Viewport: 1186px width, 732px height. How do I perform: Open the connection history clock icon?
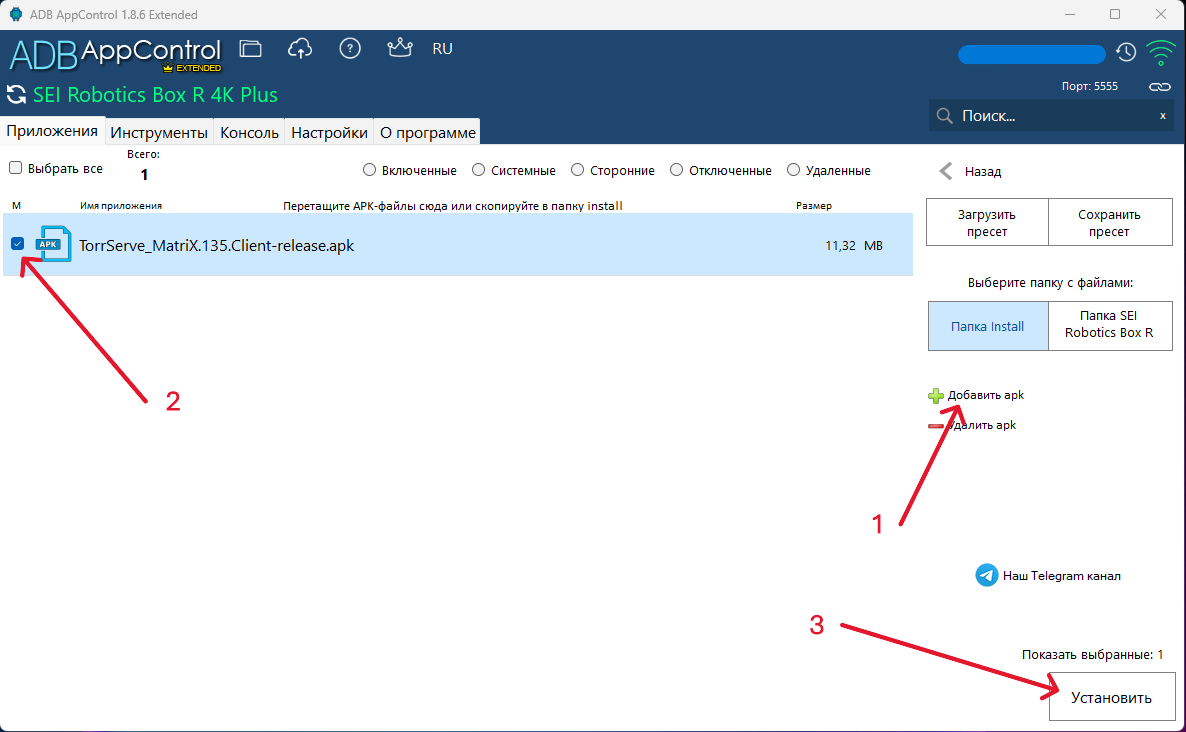(x=1126, y=52)
